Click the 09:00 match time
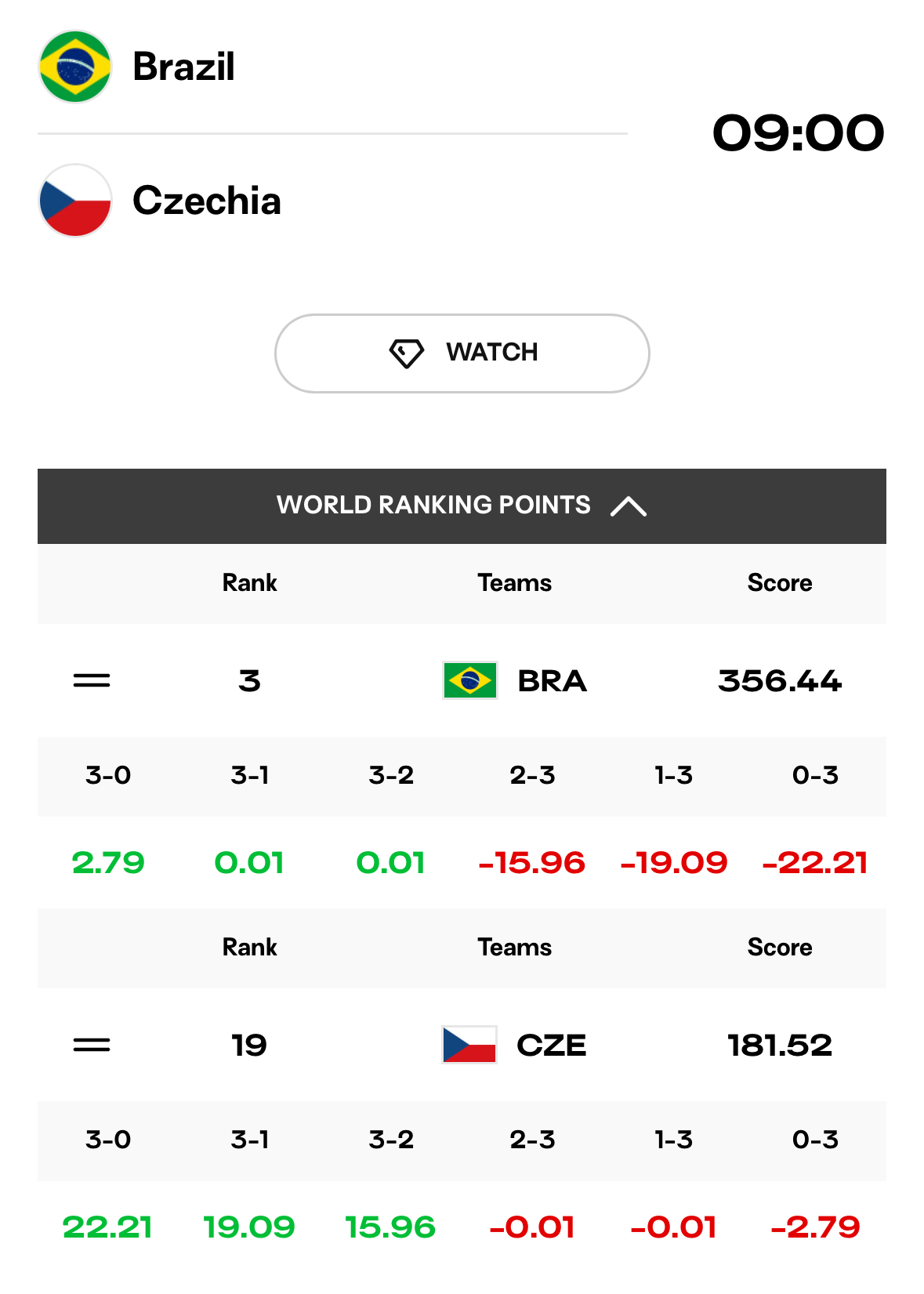This screenshot has height=1294, width=924. click(x=799, y=133)
